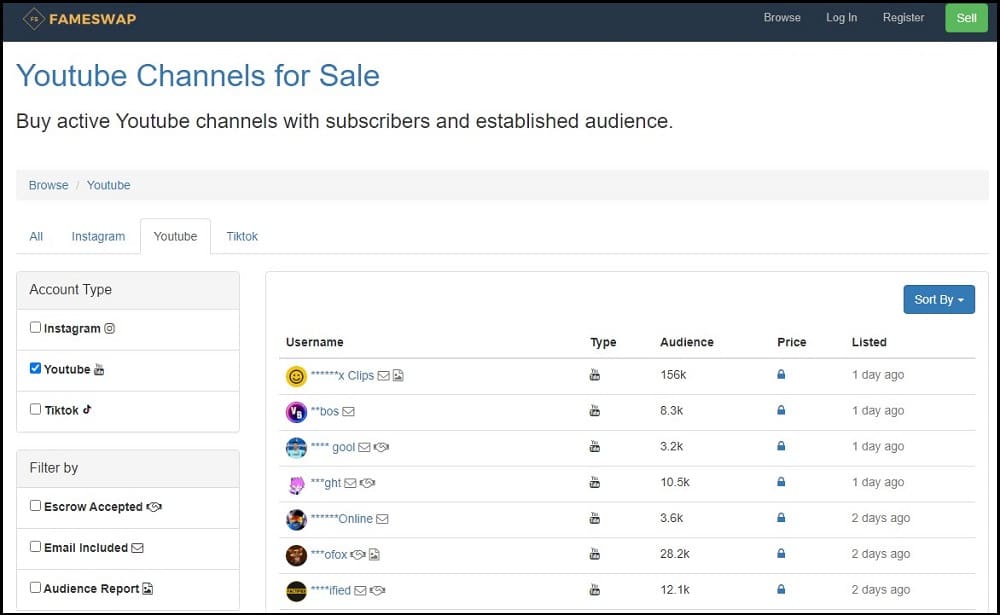Click the price lock icon for ght
Screen dimensions: 1000x615
point(781,482)
